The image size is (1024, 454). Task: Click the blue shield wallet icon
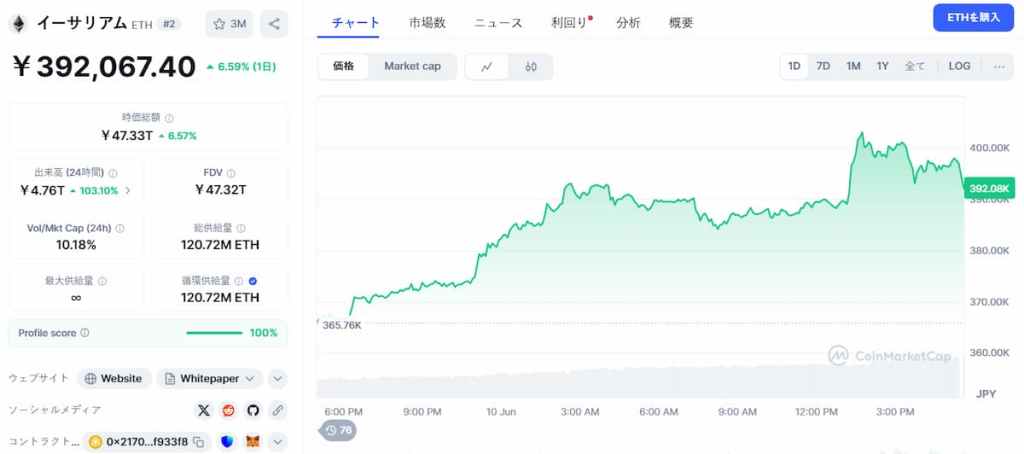227,441
